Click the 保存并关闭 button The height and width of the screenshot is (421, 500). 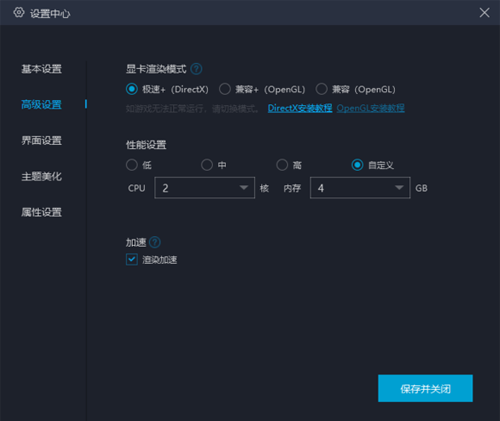click(x=425, y=388)
